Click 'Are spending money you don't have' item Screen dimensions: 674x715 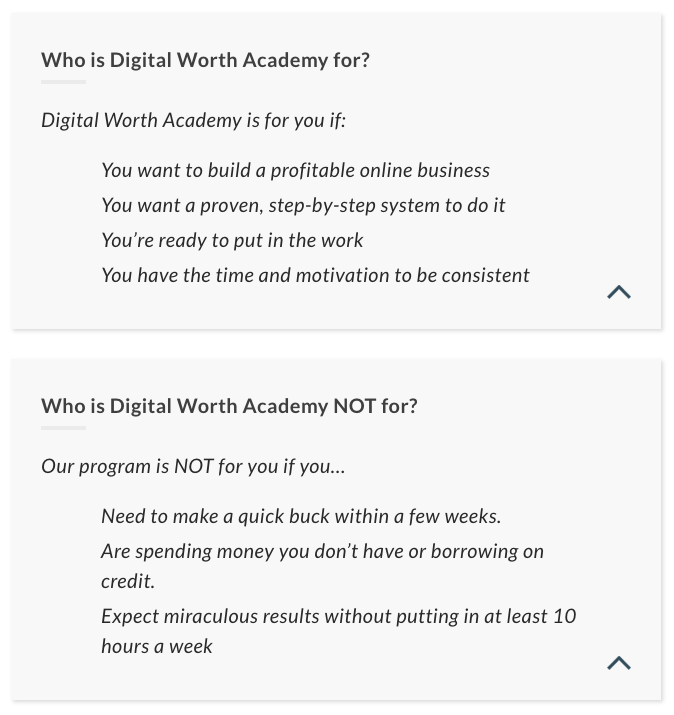click(x=322, y=566)
